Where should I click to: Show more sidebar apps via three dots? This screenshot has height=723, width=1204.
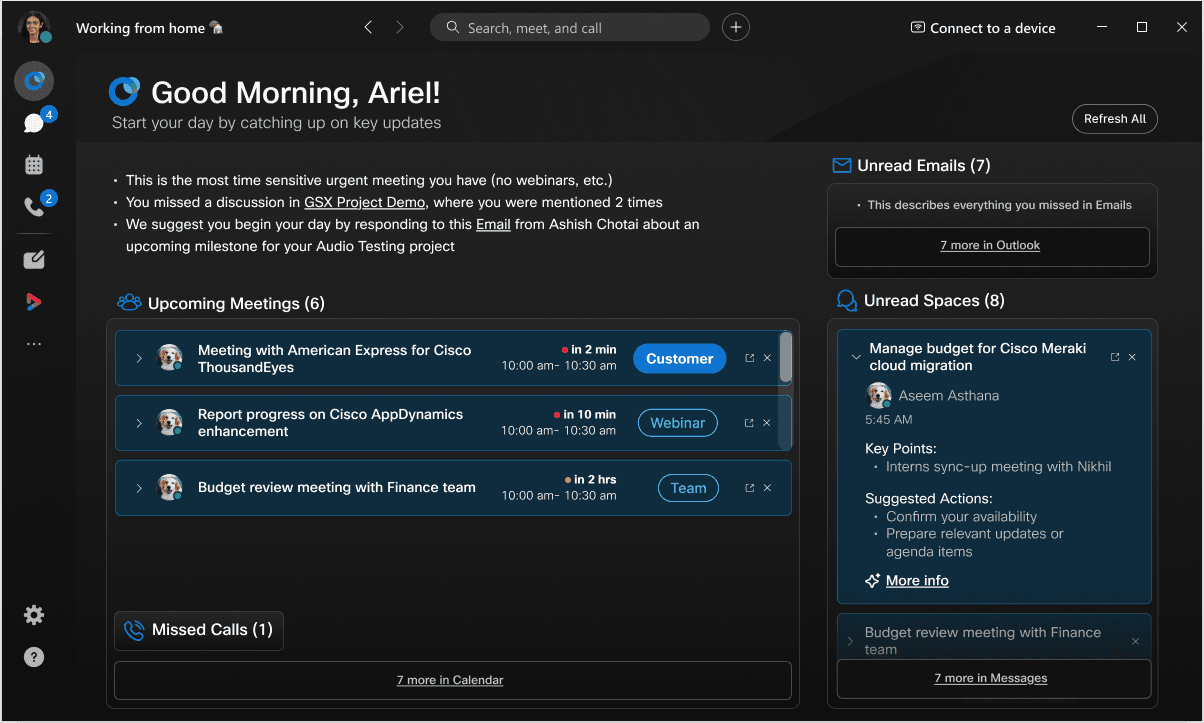34,344
